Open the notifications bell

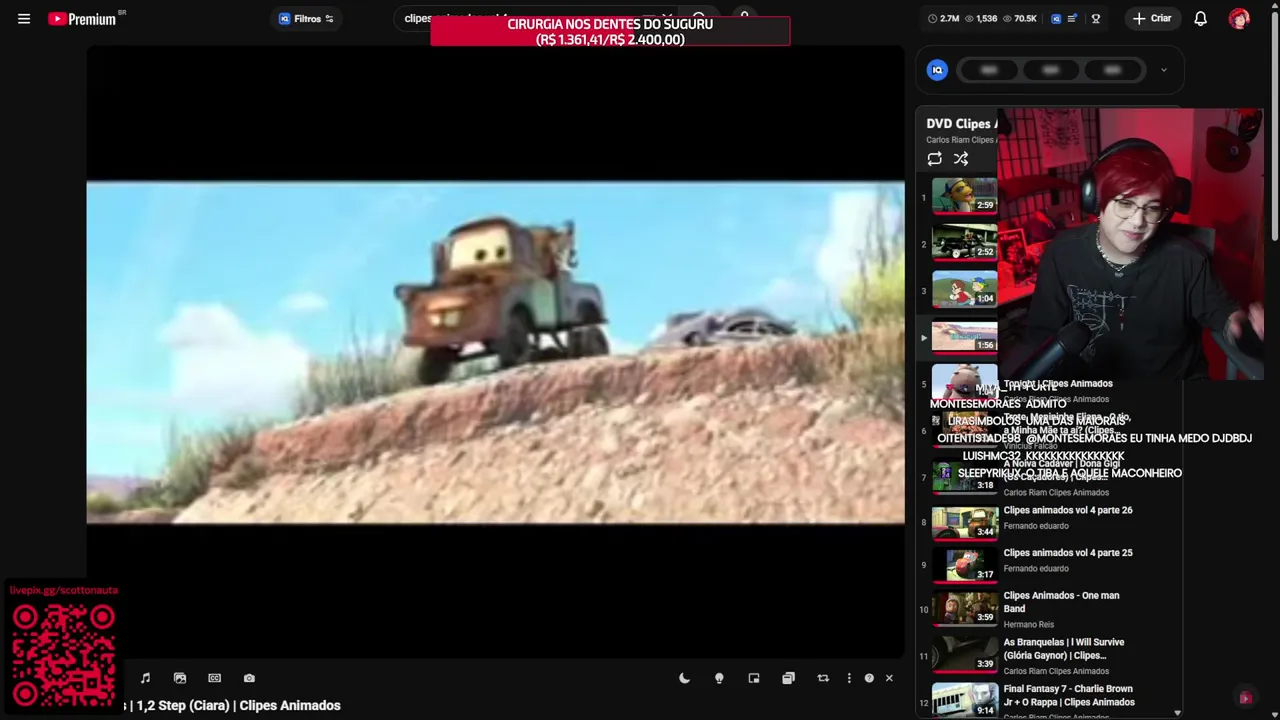[1201, 19]
